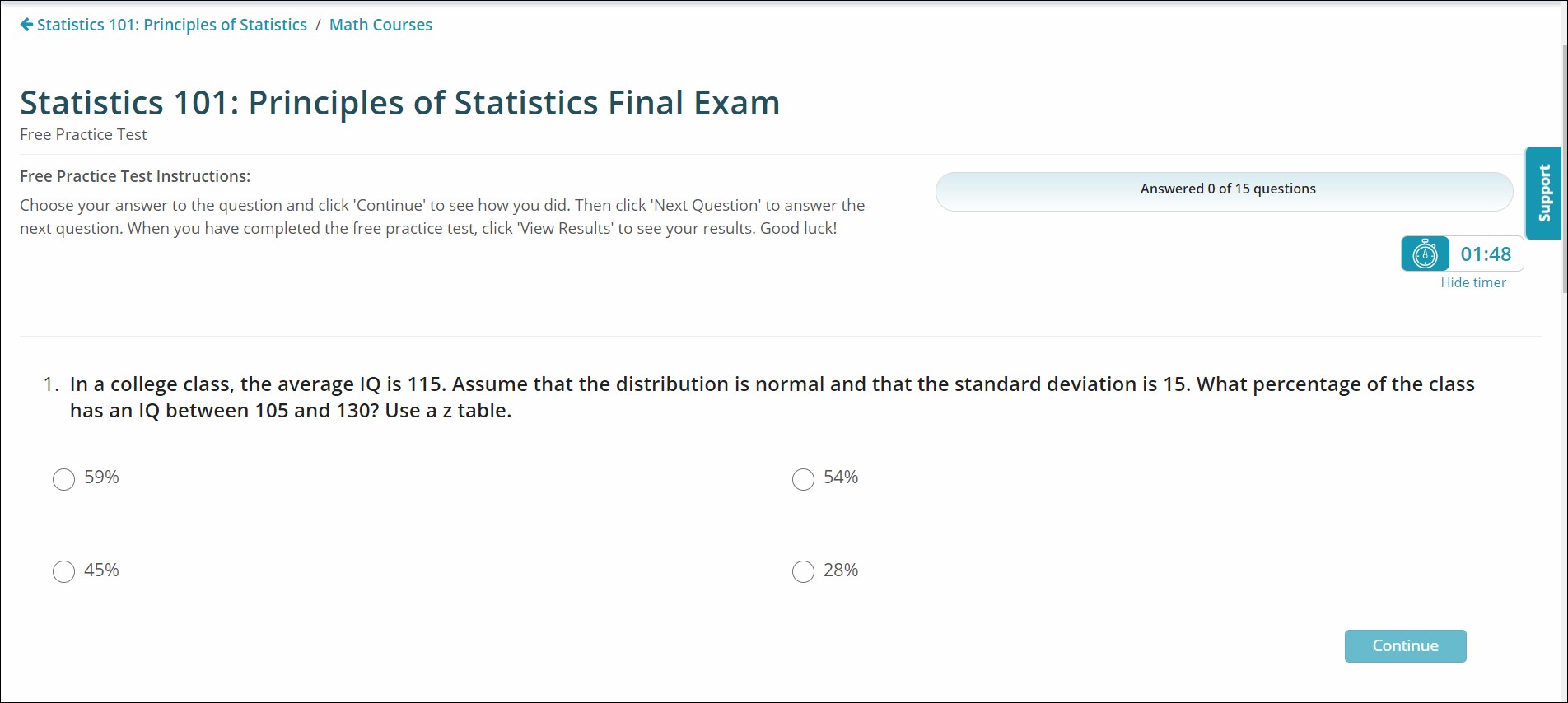The height and width of the screenshot is (703, 1568).
Task: Go back to Statistics 101 course link
Action: pos(171,25)
